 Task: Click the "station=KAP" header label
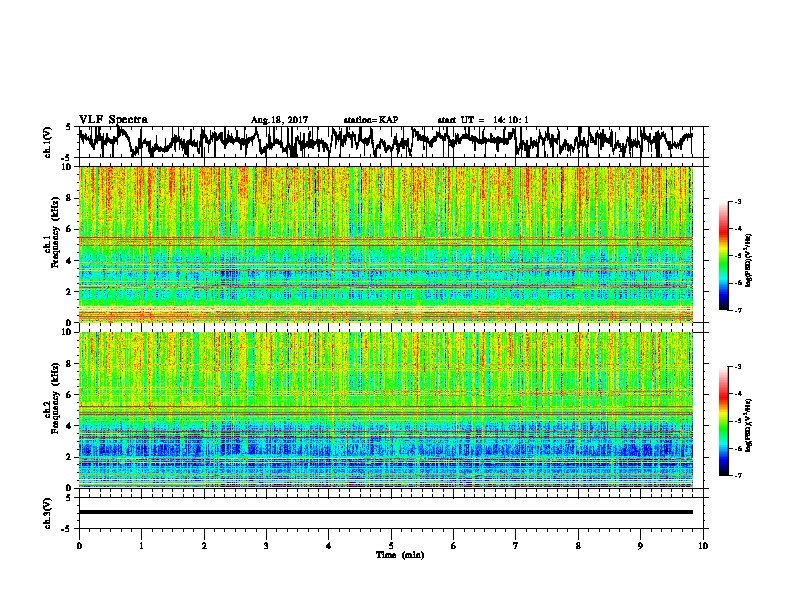370,120
